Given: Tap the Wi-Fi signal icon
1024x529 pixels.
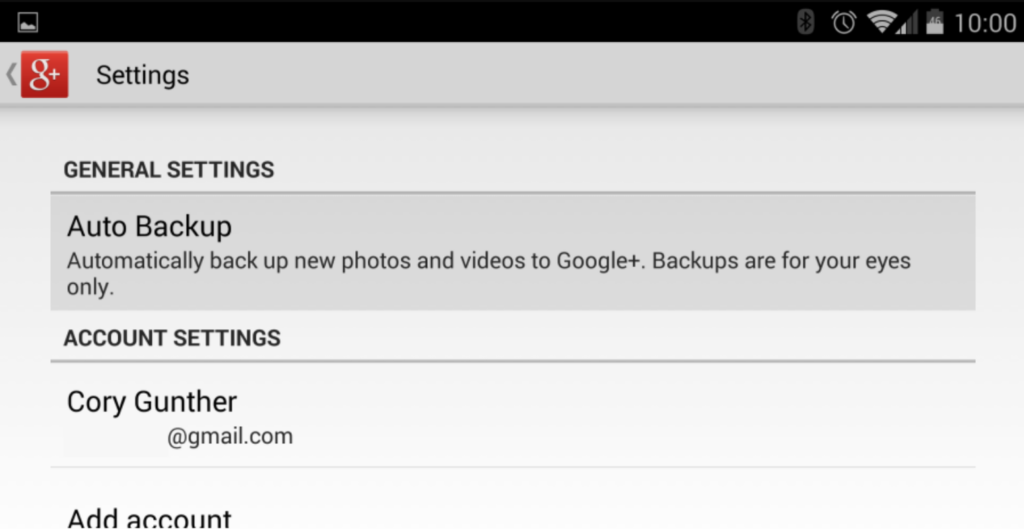Looking at the screenshot, I should 881,22.
